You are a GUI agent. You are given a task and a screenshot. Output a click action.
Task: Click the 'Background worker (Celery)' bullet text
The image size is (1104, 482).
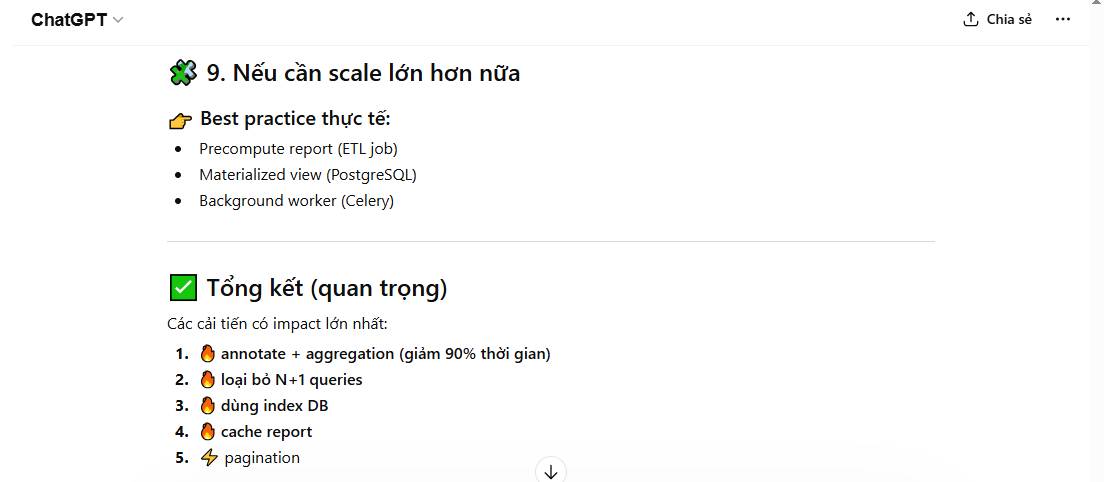click(296, 201)
